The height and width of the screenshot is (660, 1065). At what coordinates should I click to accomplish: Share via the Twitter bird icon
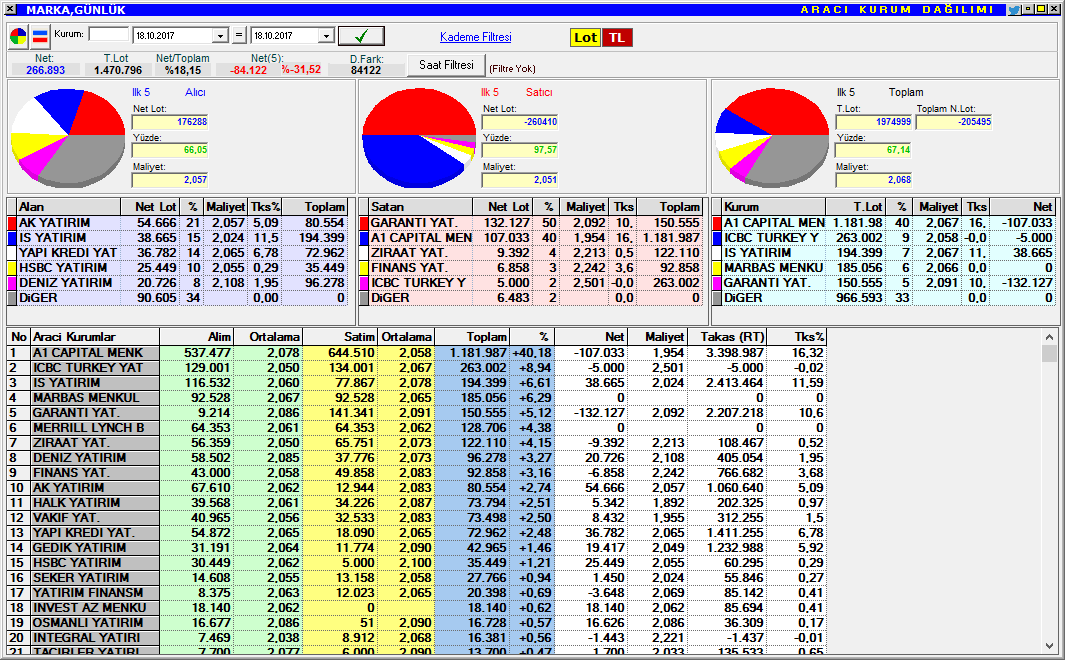click(1014, 10)
